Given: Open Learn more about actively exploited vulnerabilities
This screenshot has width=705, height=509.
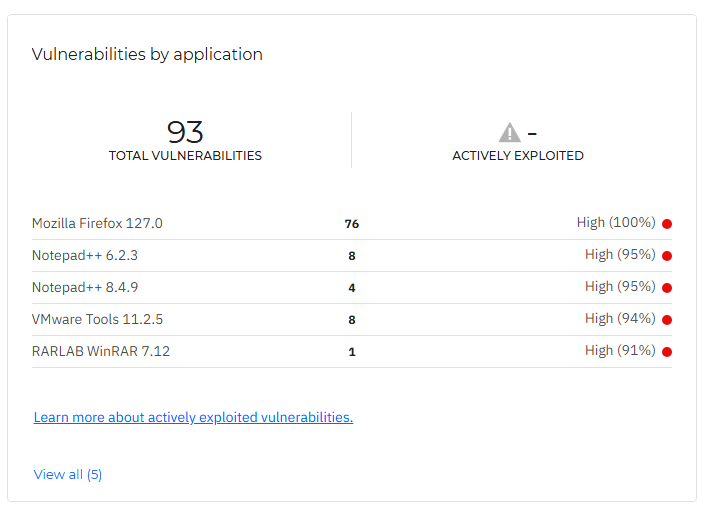Looking at the screenshot, I should [193, 417].
